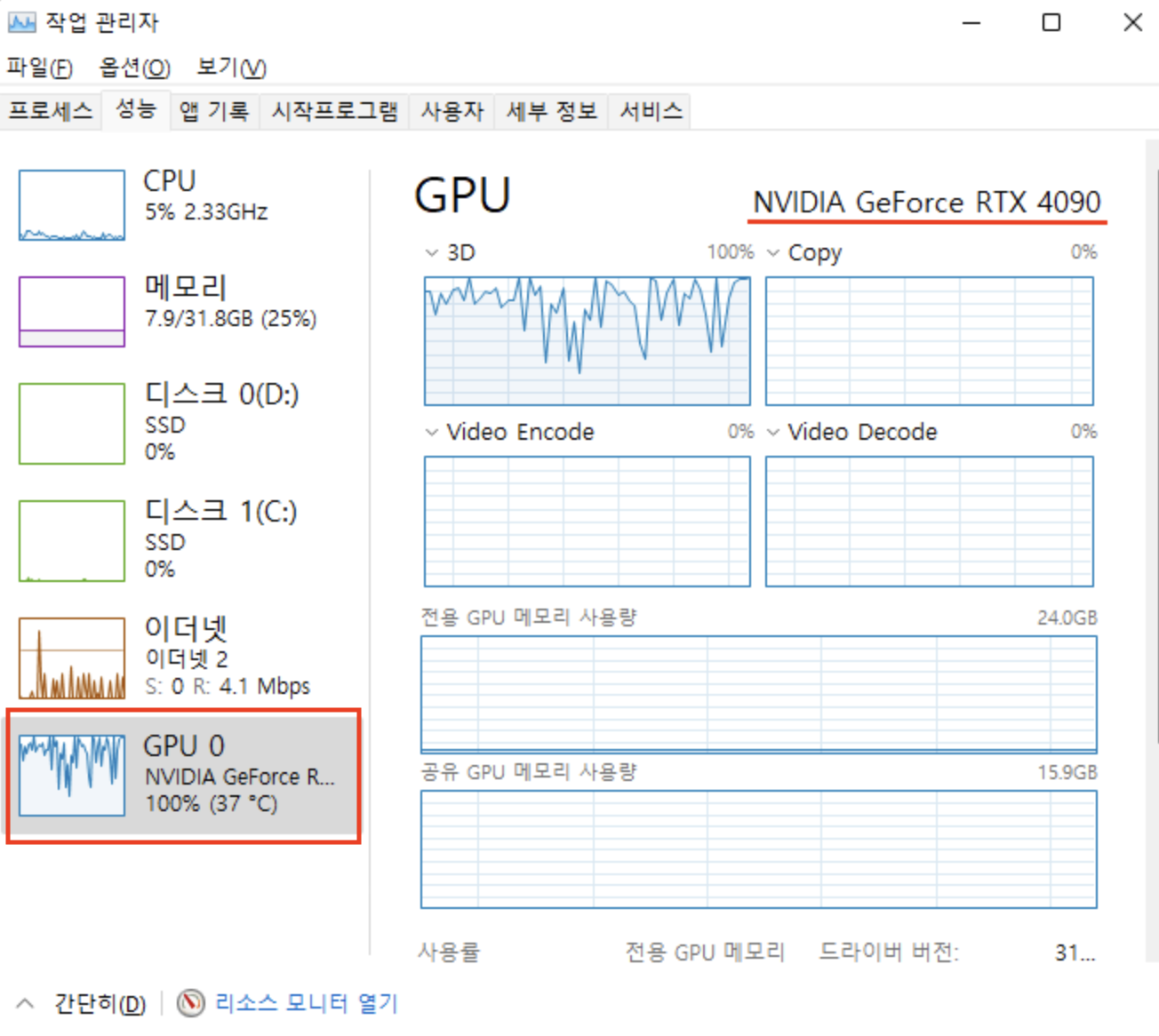The height and width of the screenshot is (1036, 1159).
Task: Click the 7.9/31.8GB (25%) memory value
Action: pyautogui.click(x=231, y=318)
